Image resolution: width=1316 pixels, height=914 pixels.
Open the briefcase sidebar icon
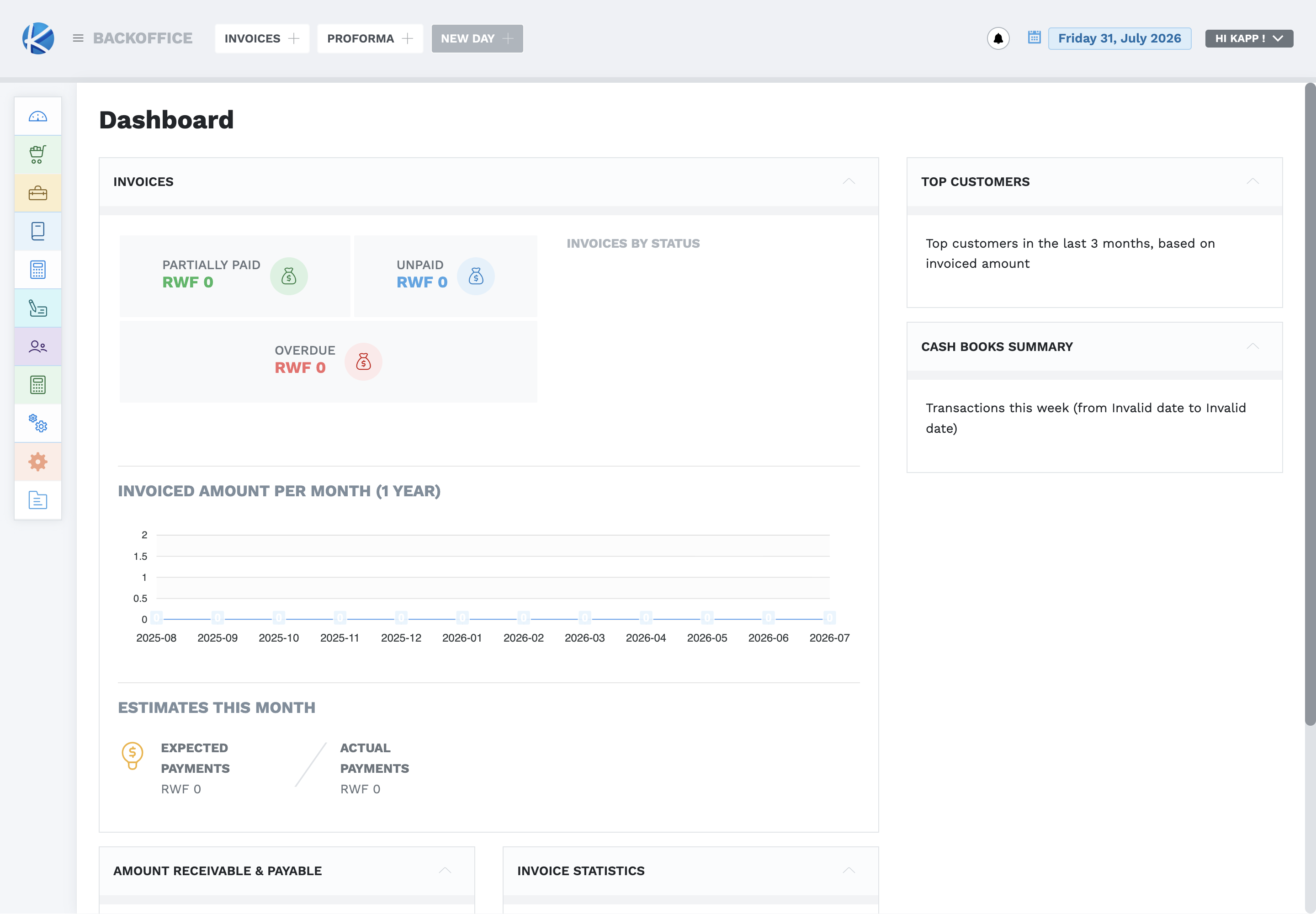click(38, 193)
